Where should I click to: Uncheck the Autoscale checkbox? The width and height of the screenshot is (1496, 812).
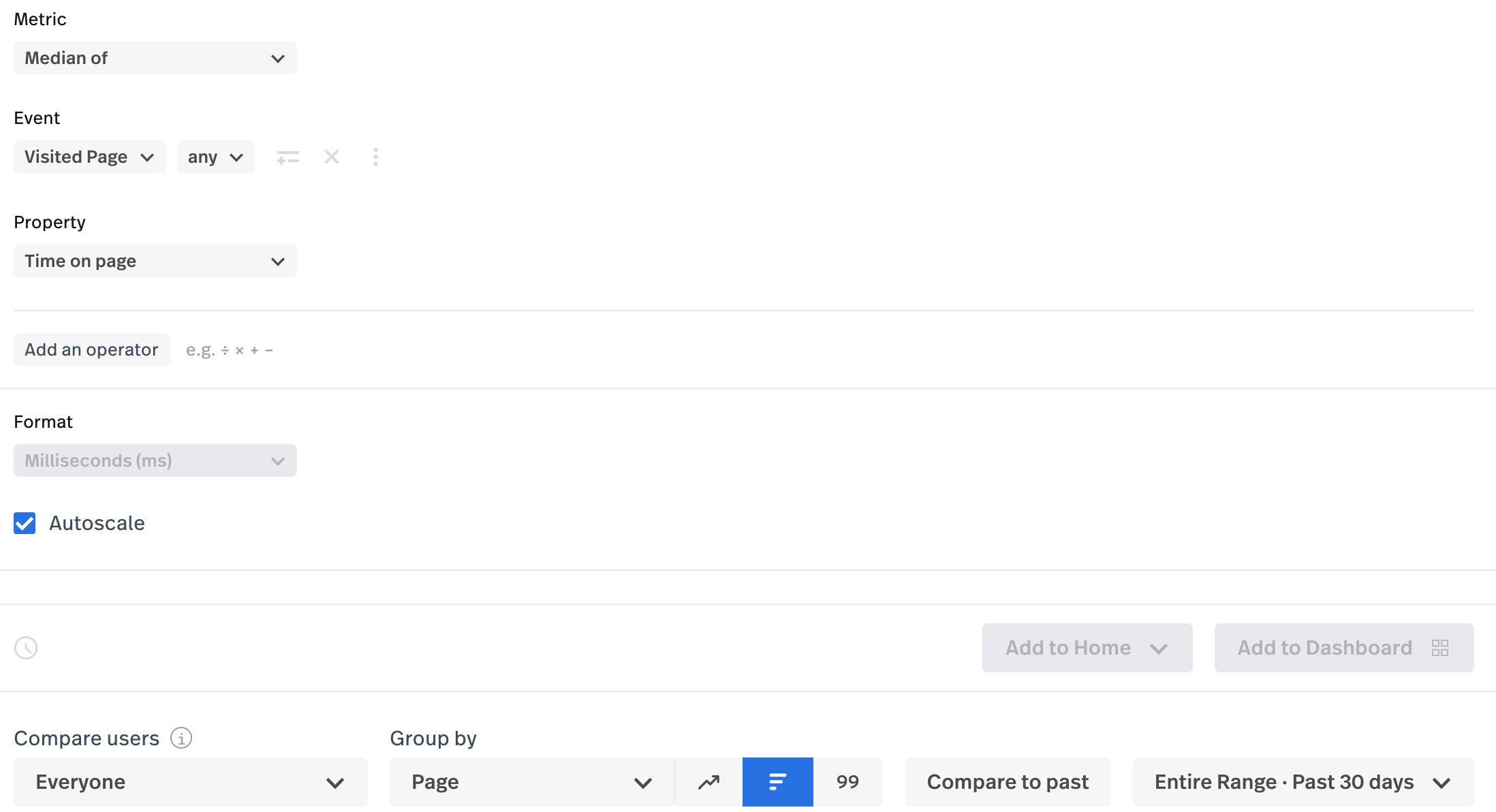click(25, 523)
